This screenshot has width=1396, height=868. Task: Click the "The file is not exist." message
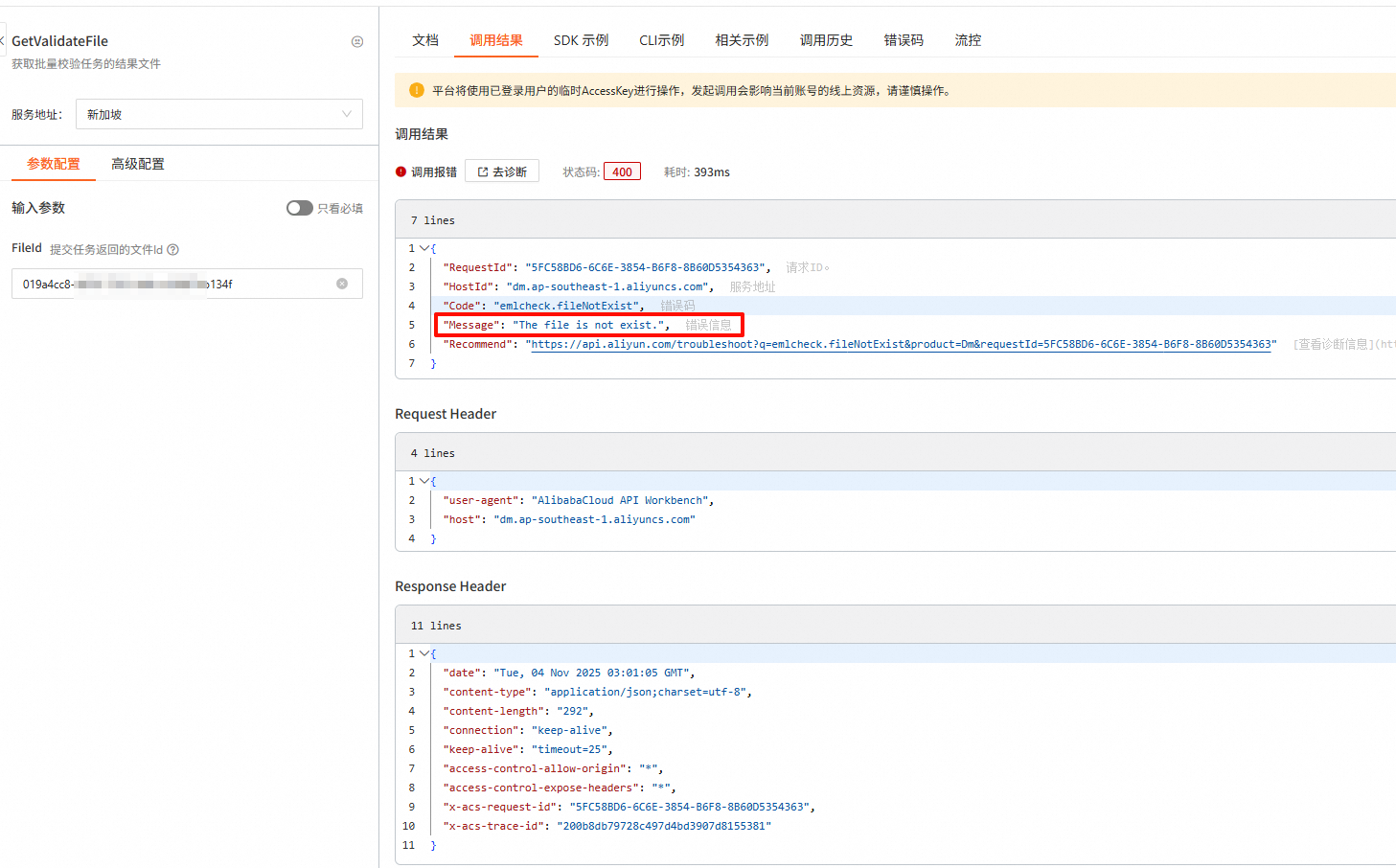(x=588, y=325)
